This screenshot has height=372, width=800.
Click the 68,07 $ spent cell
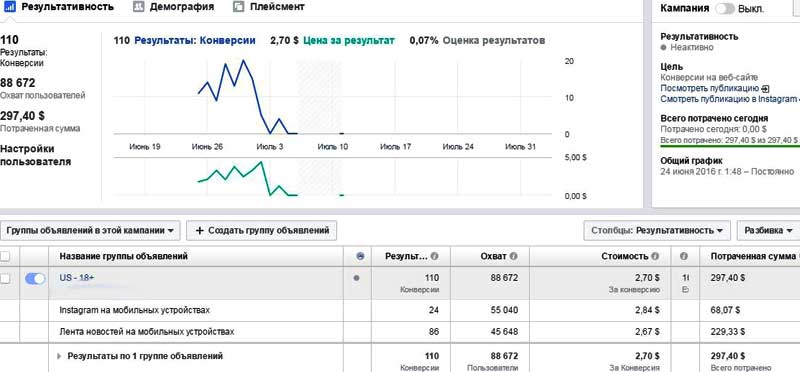[x=725, y=310]
